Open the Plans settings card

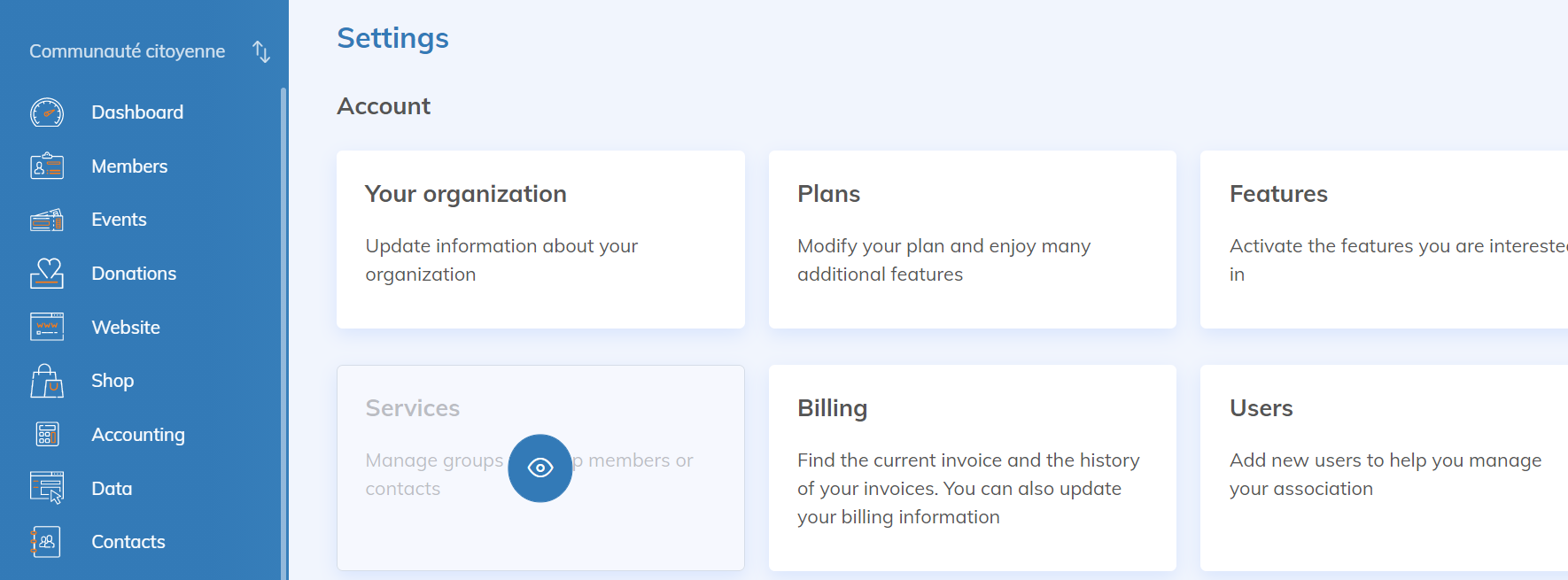tap(972, 239)
